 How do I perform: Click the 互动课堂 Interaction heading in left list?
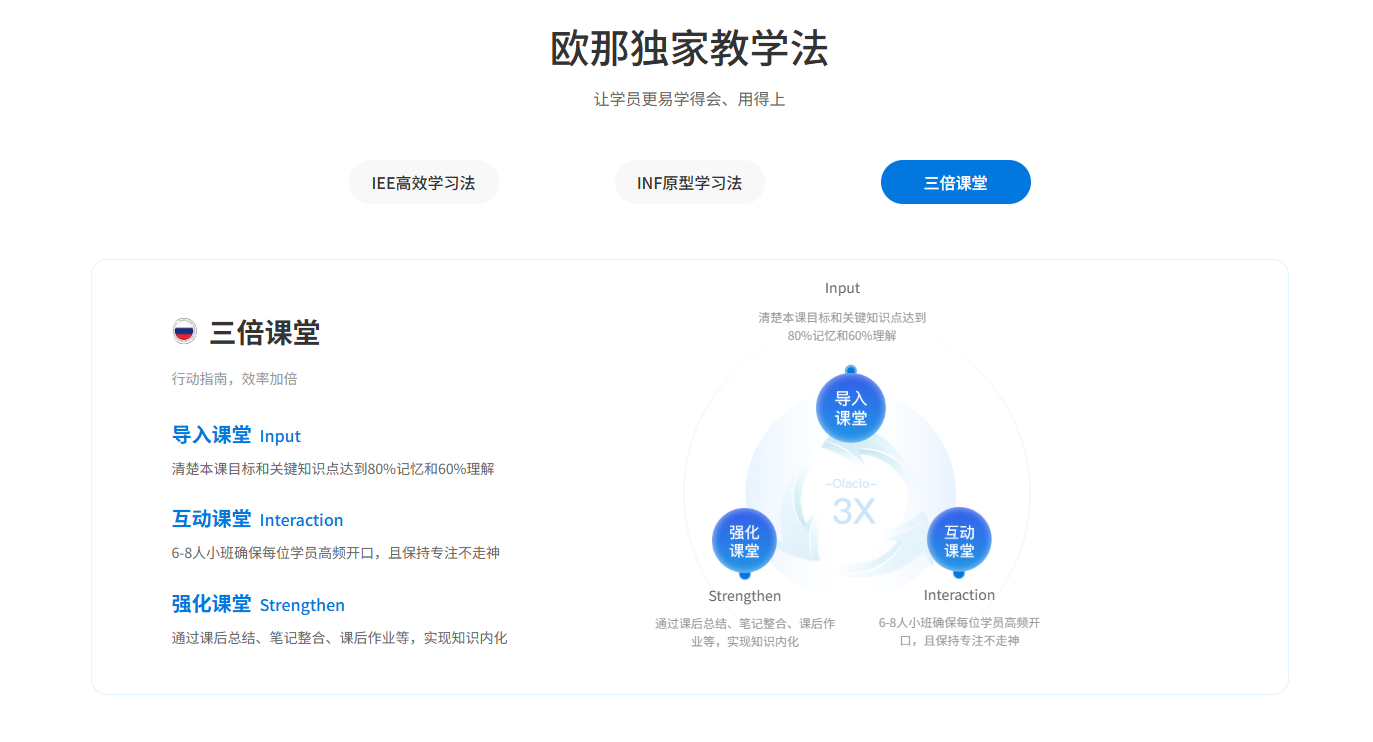point(257,519)
